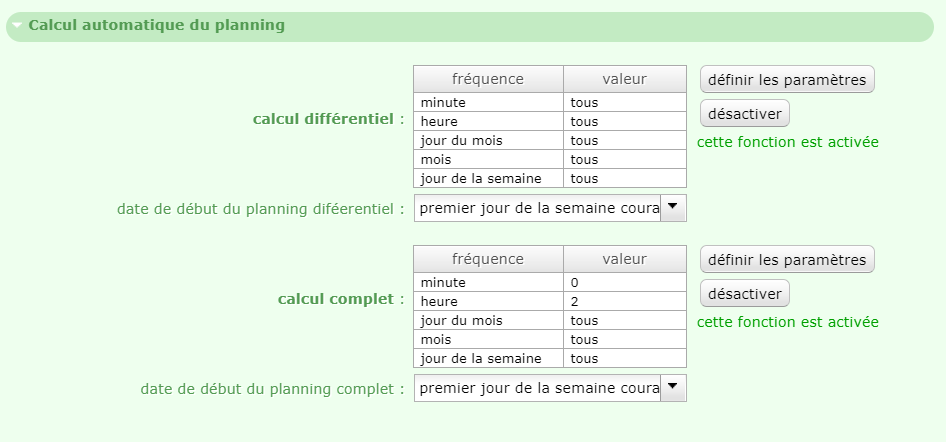Select jour de la semaine in différentiel table
The image size is (946, 442).
point(488,178)
